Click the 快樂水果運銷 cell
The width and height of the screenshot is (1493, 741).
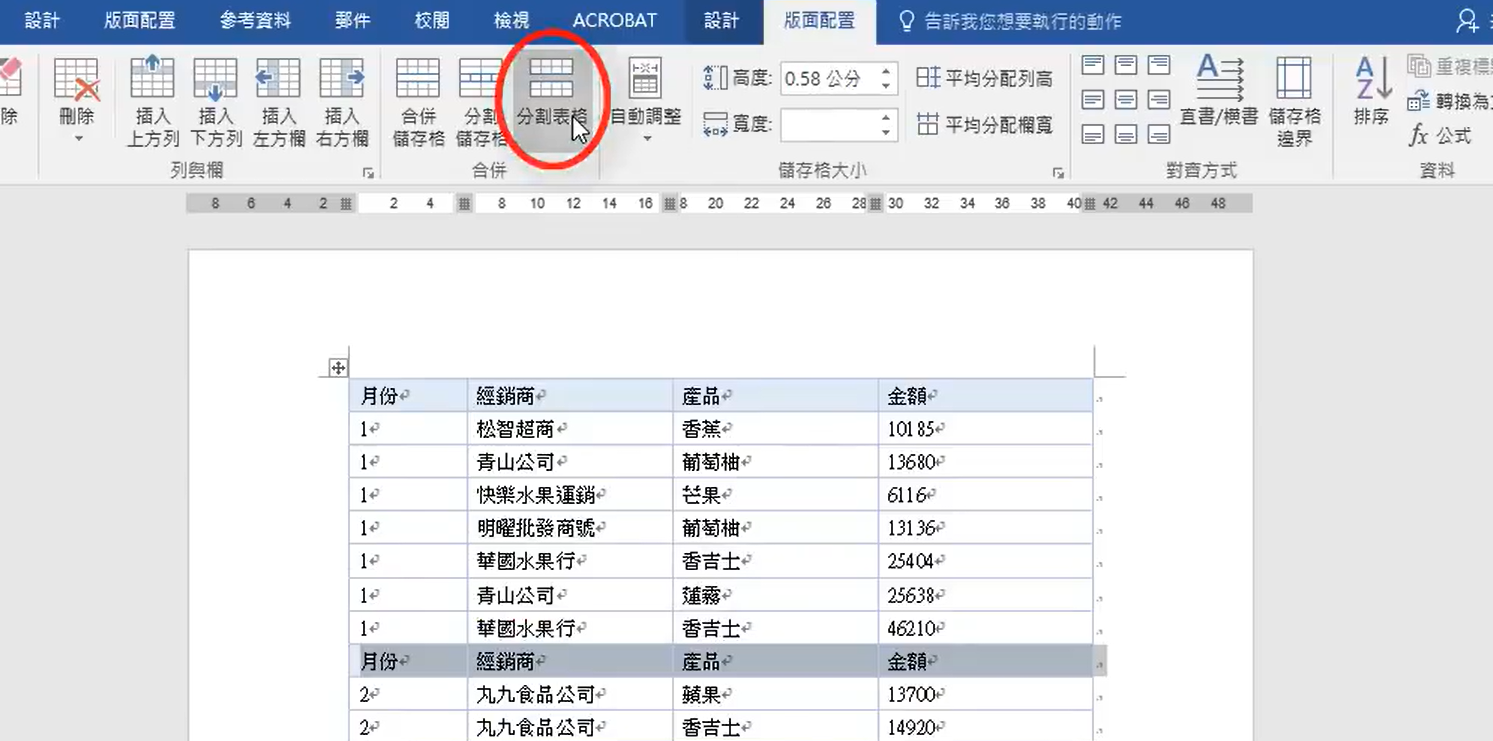[570, 495]
